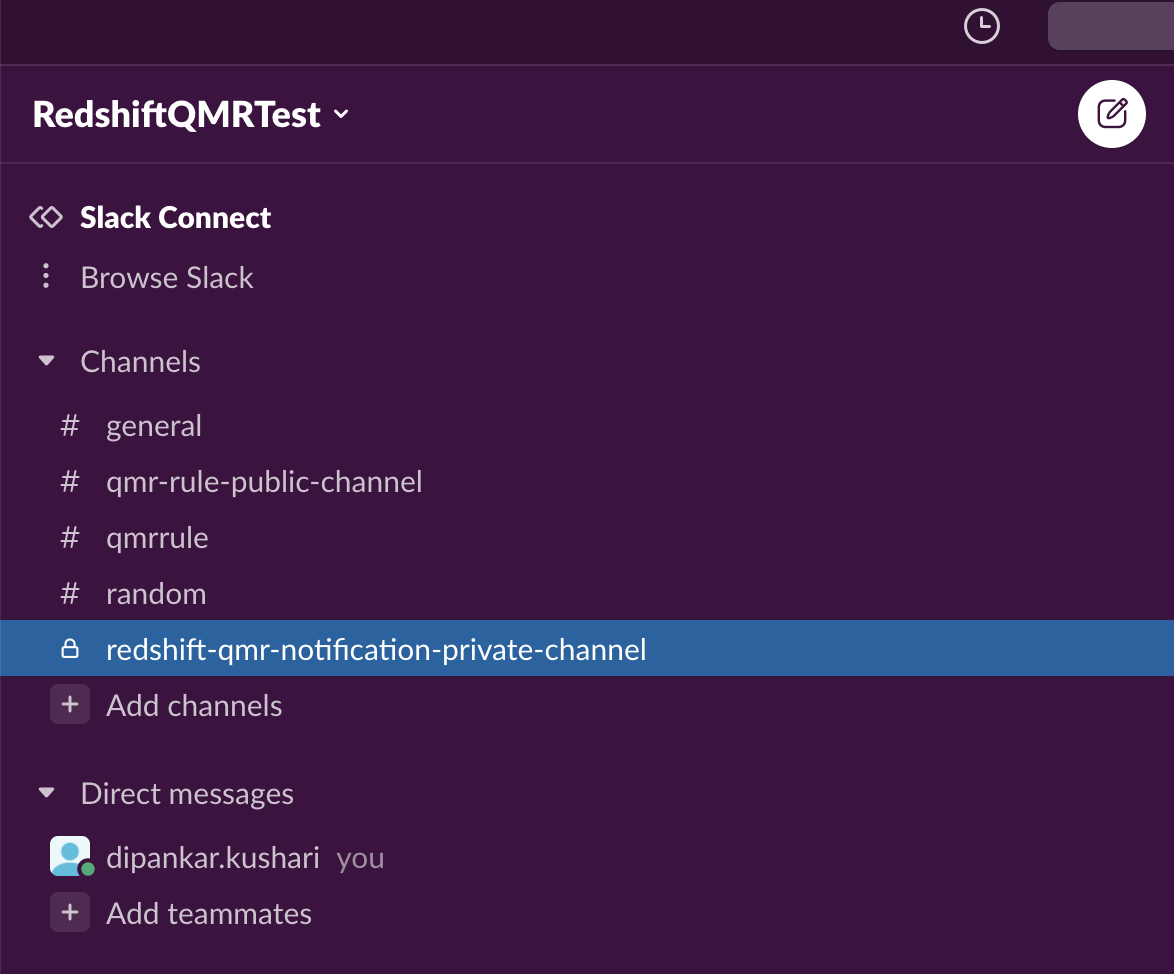Viewport: 1174px width, 974px height.
Task: Click dipankar.kushari's avatar image
Action: click(70, 857)
